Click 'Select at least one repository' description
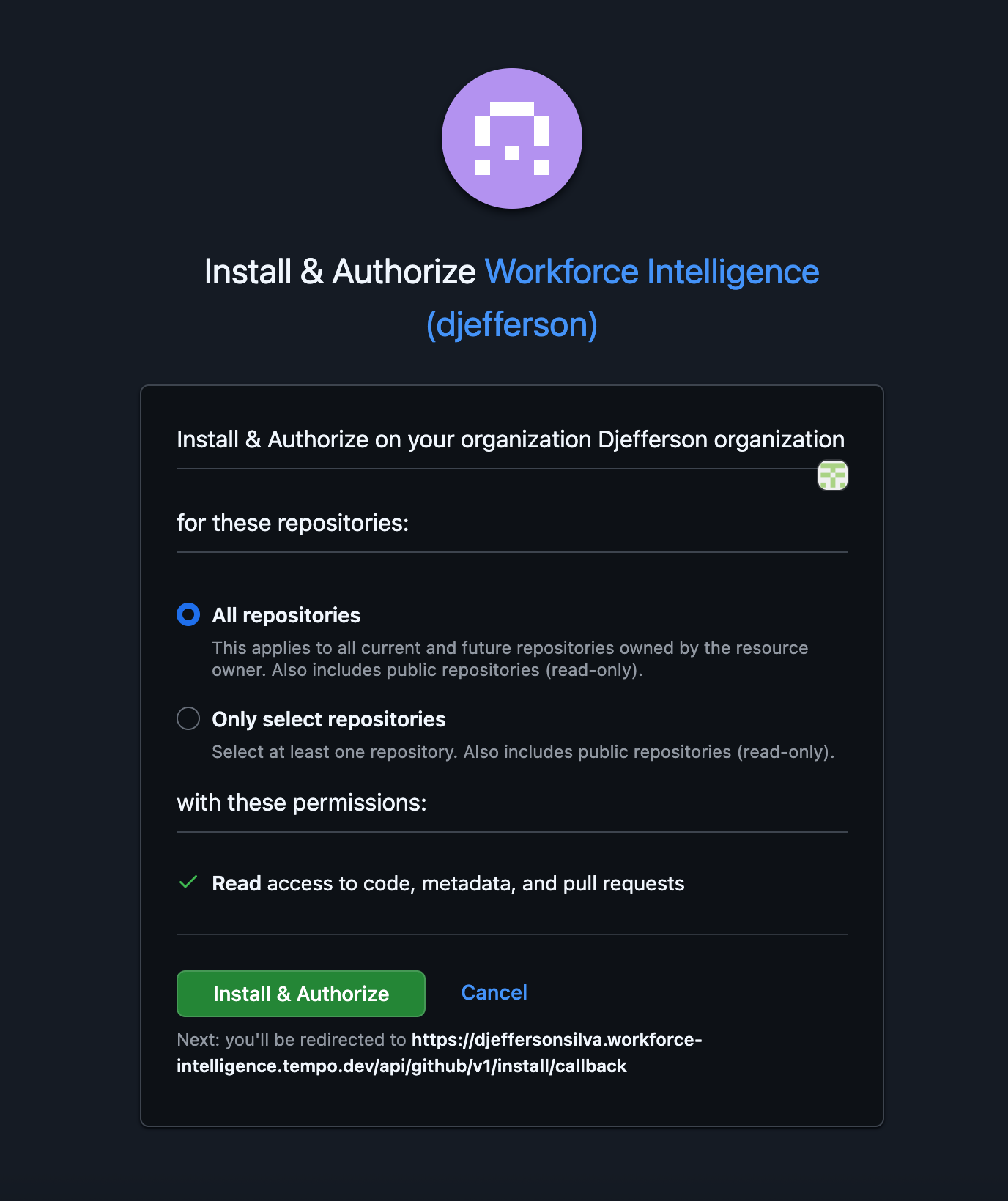The height and width of the screenshot is (1201, 1008). coord(523,752)
